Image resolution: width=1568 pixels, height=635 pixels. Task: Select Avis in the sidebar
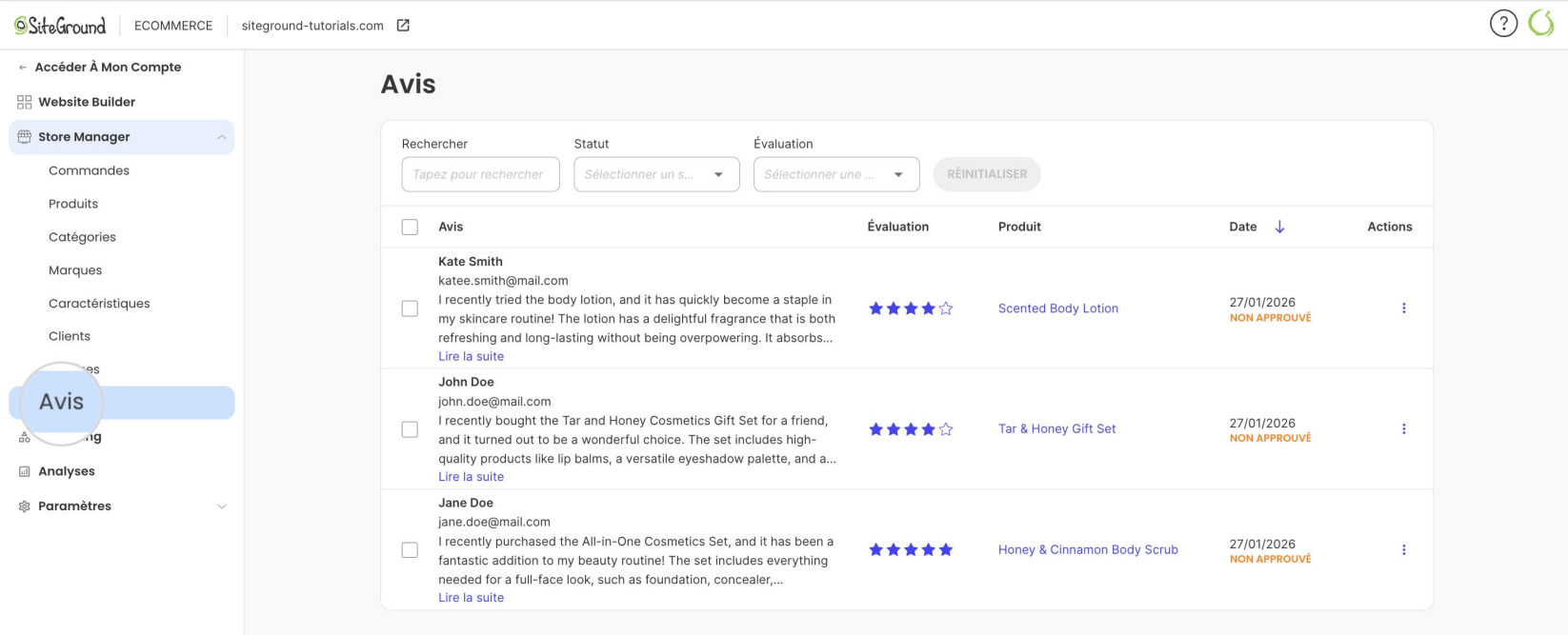point(122,403)
